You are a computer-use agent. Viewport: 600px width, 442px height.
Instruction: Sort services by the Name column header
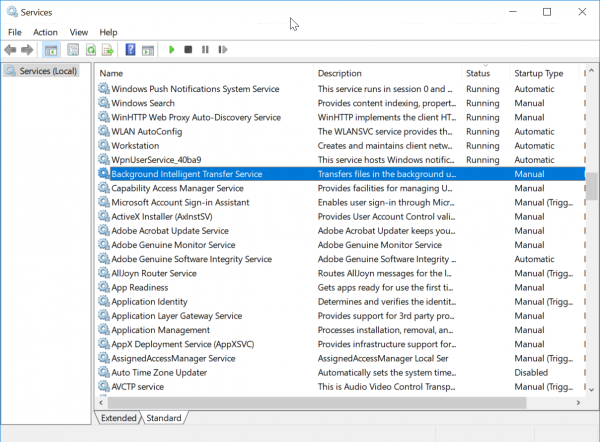coord(112,73)
